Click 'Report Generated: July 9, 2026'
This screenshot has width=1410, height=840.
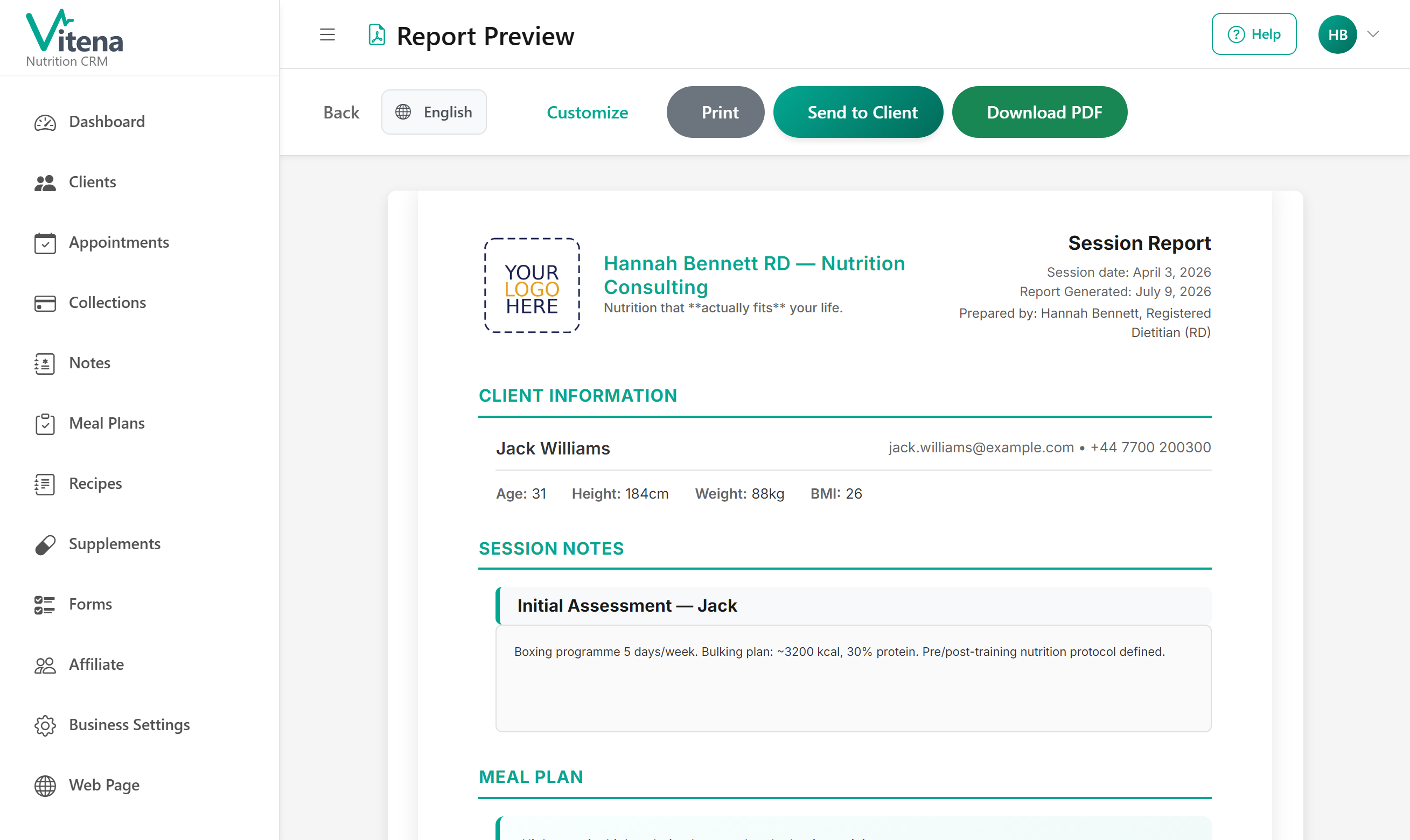coord(1115,291)
